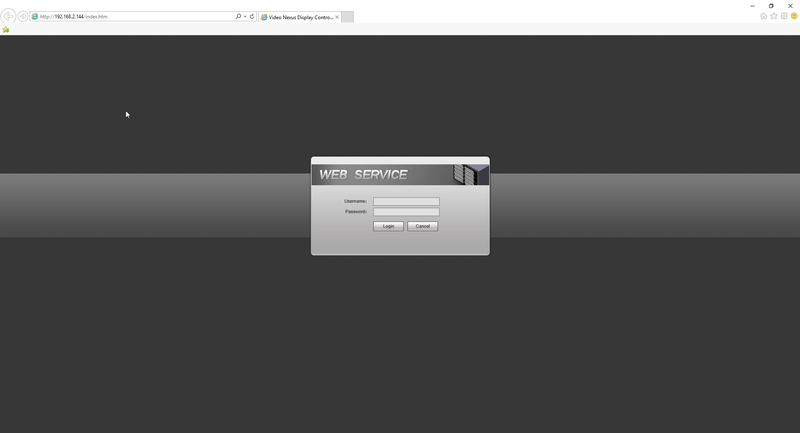Screen dimensions: 800x433
Task: Click the page icon in address bar
Action: click(x=35, y=16)
